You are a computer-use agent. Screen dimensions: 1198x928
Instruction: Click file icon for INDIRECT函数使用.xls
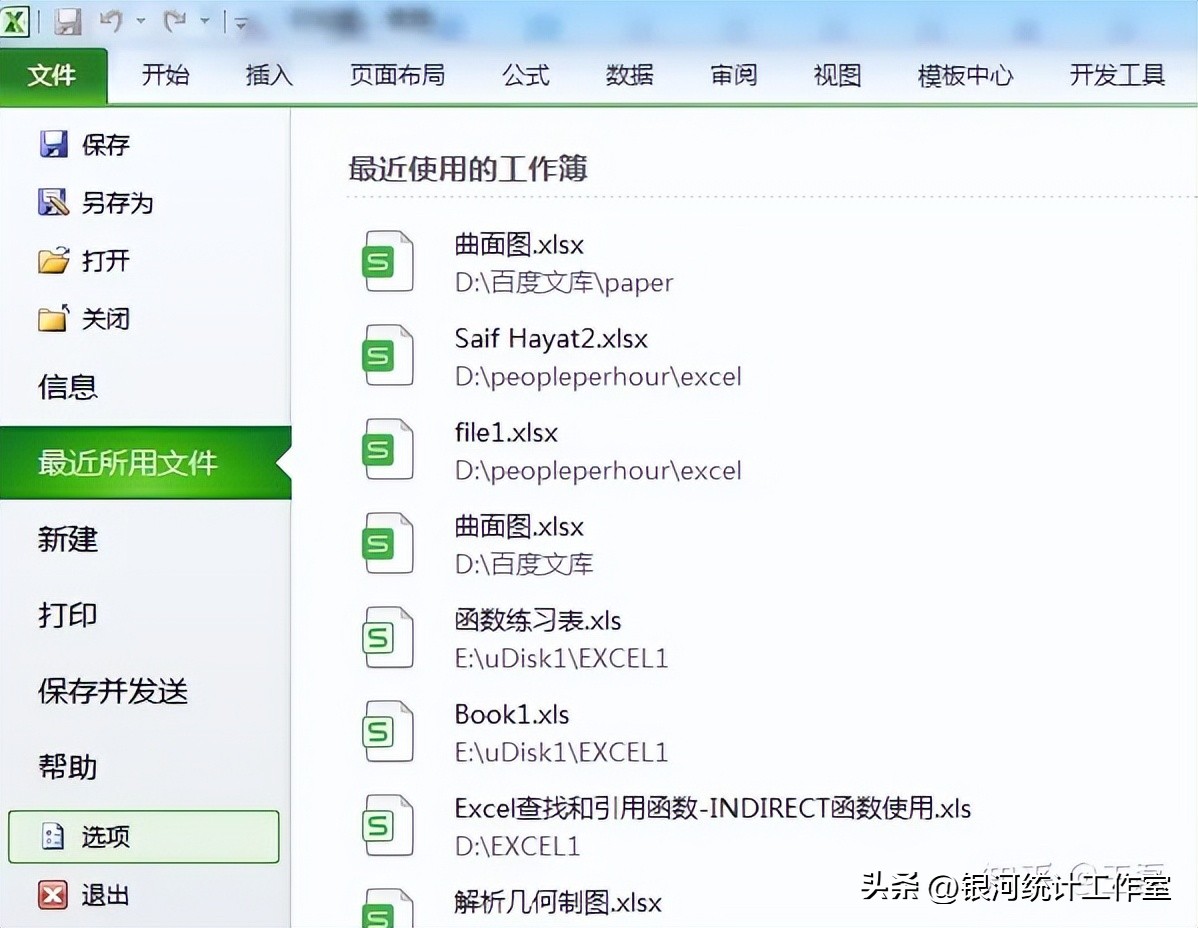(387, 826)
